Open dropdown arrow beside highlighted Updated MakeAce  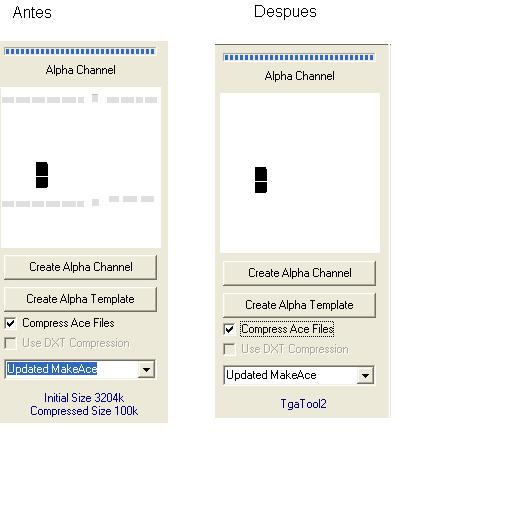coord(146,369)
